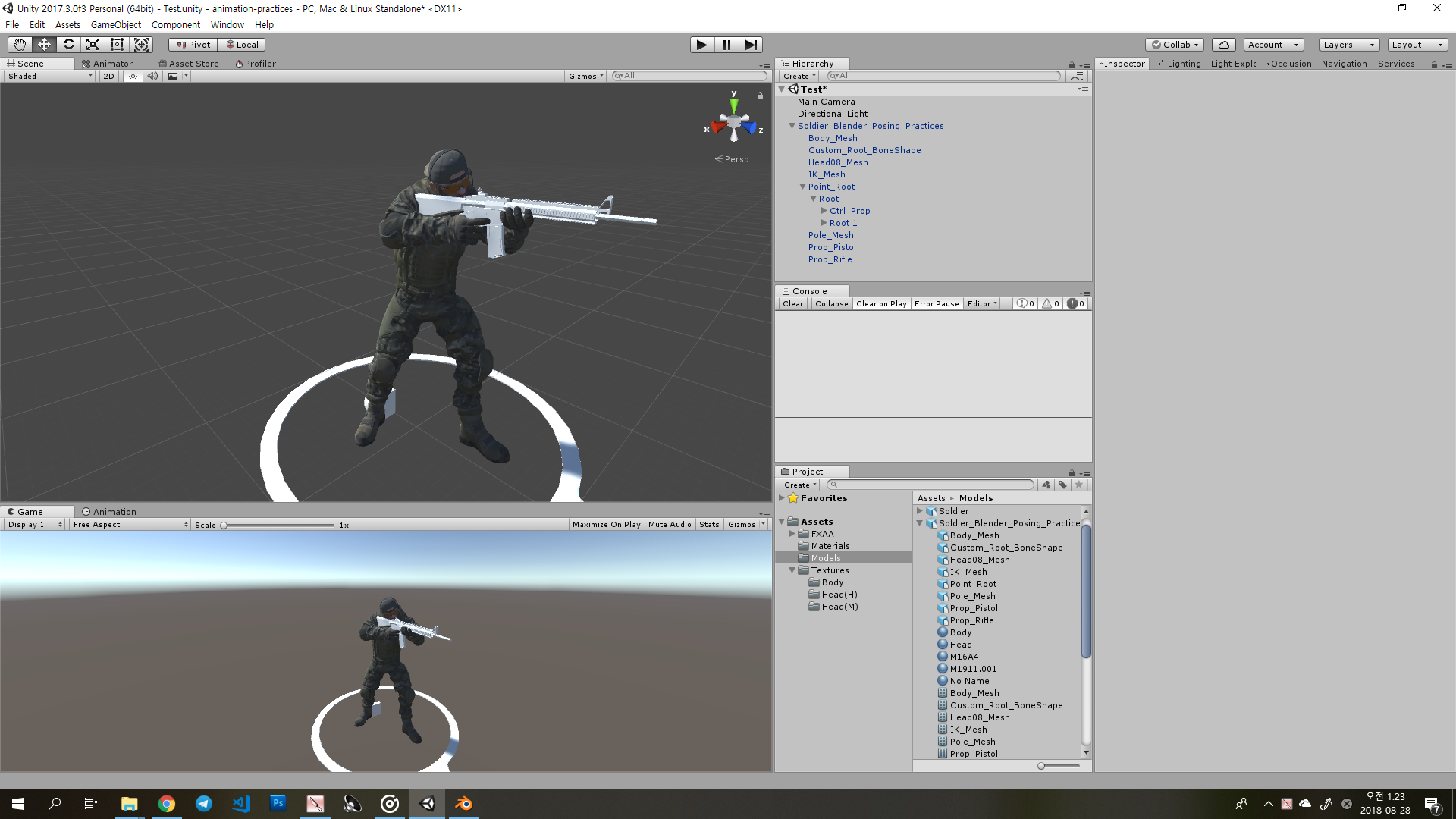Clear the Console

click(792, 304)
